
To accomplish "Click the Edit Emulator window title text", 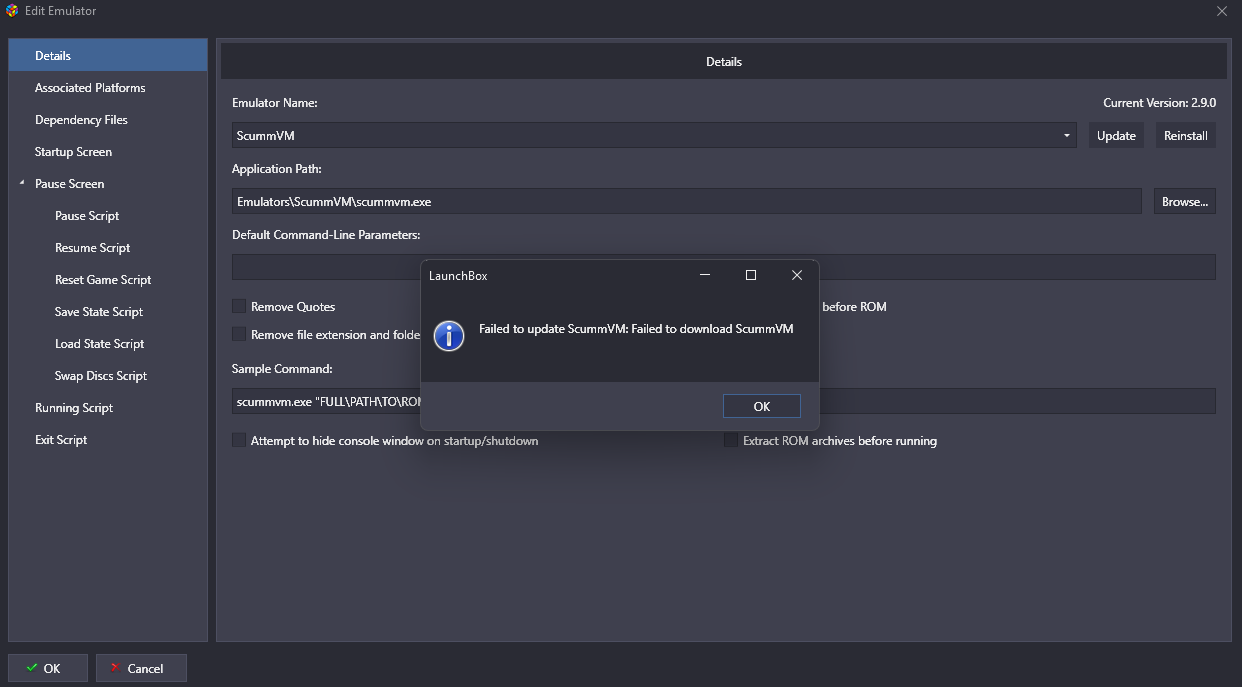I will (61, 11).
